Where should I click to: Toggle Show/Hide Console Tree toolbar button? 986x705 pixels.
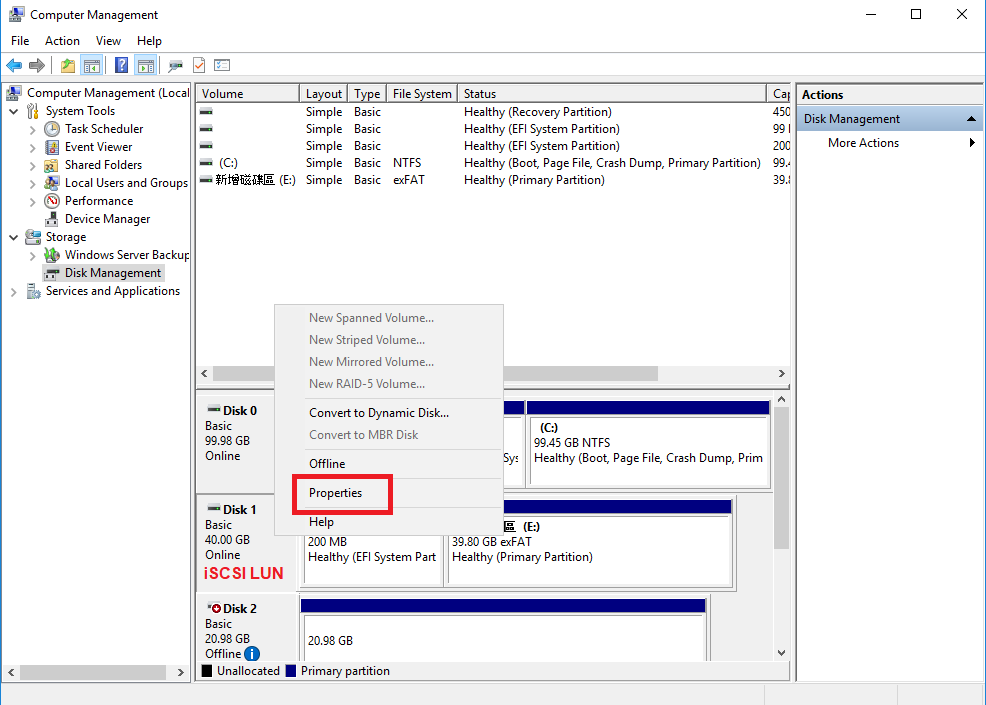92,66
